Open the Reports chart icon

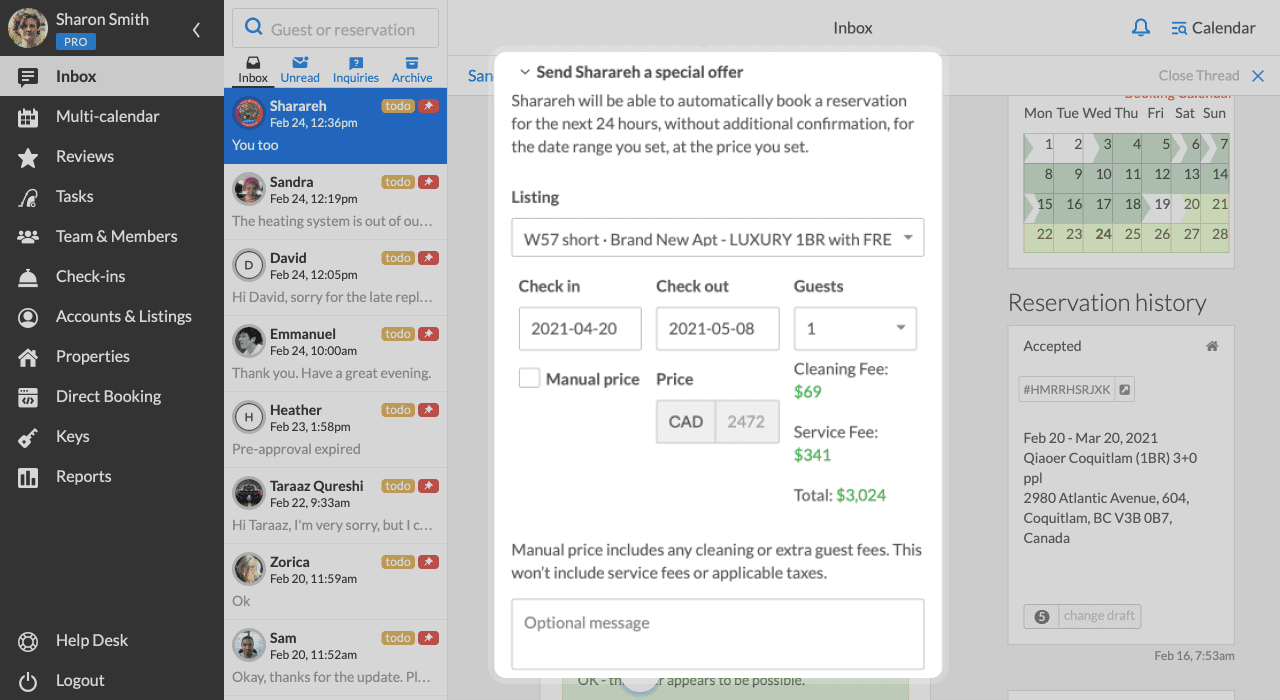coord(28,477)
